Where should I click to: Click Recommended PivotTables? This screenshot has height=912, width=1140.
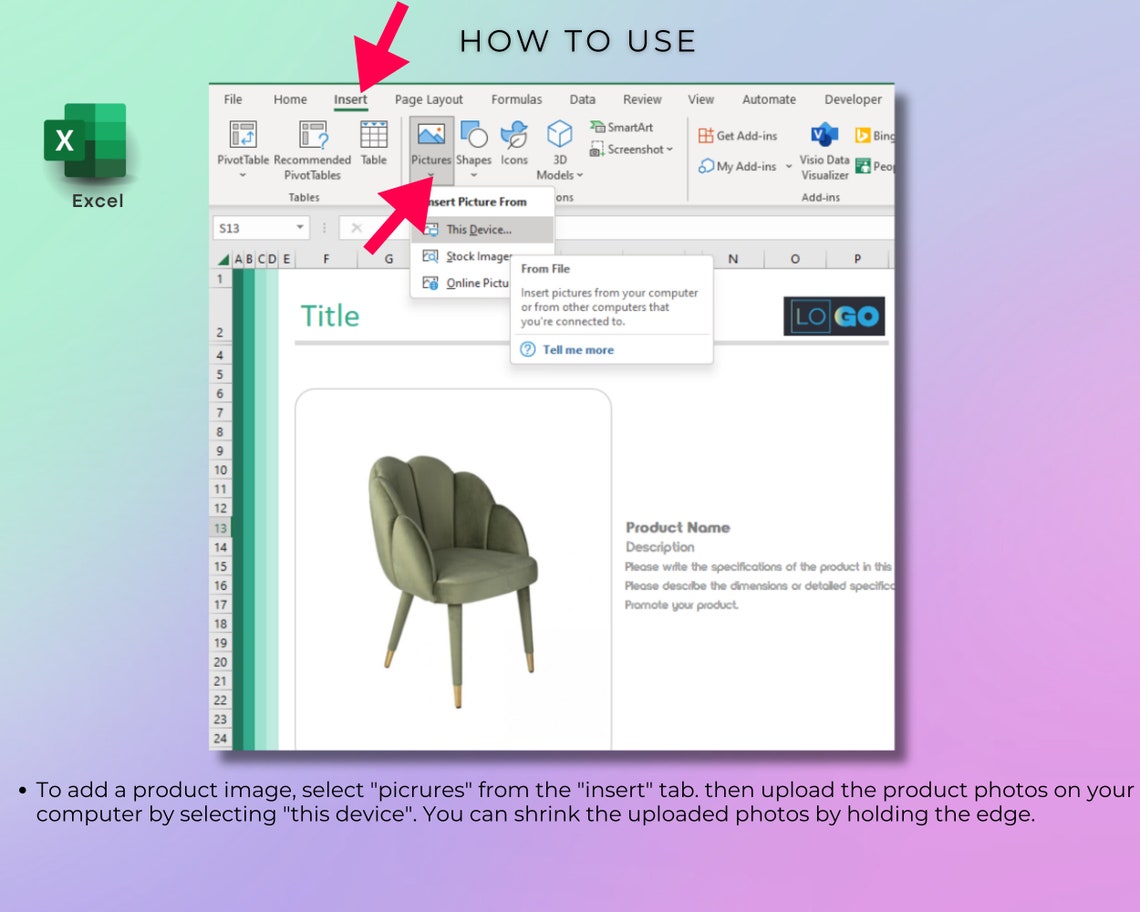point(311,145)
